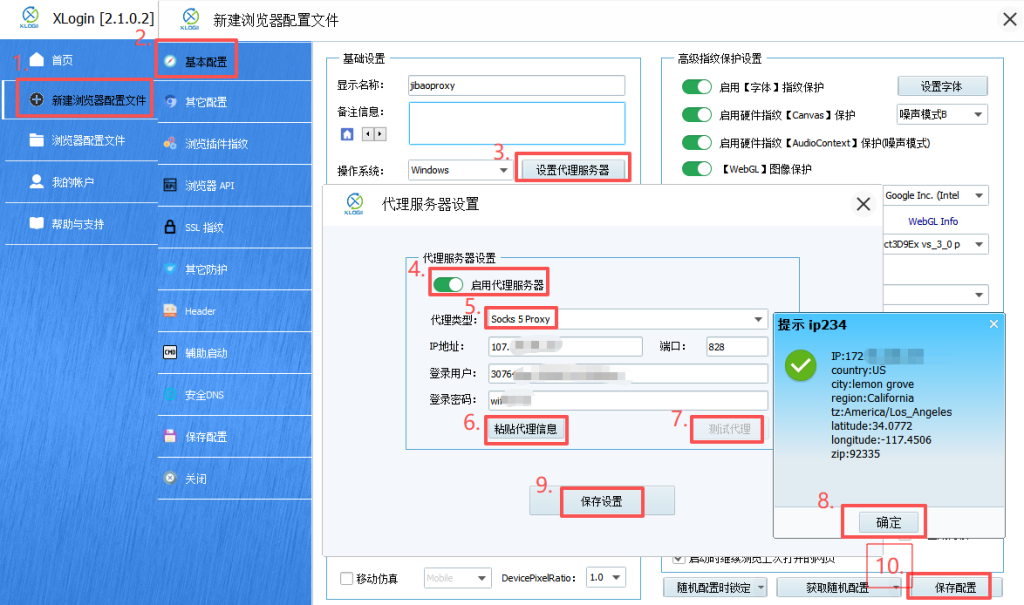Screen dimensions: 1024x605
Task: Click the small home icon under notes
Action: [347, 134]
